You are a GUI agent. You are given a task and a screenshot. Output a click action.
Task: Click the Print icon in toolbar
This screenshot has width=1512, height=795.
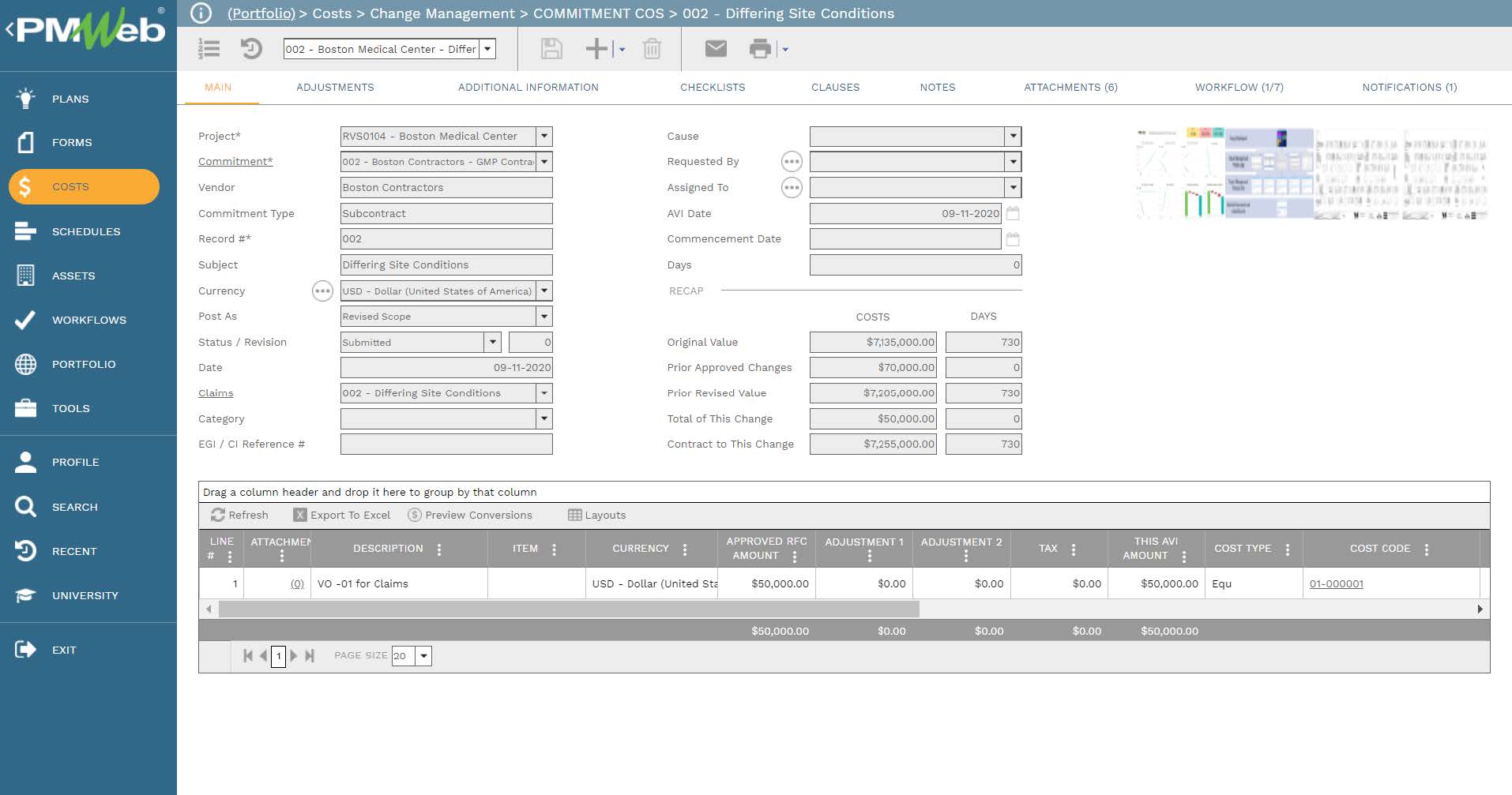(x=760, y=49)
